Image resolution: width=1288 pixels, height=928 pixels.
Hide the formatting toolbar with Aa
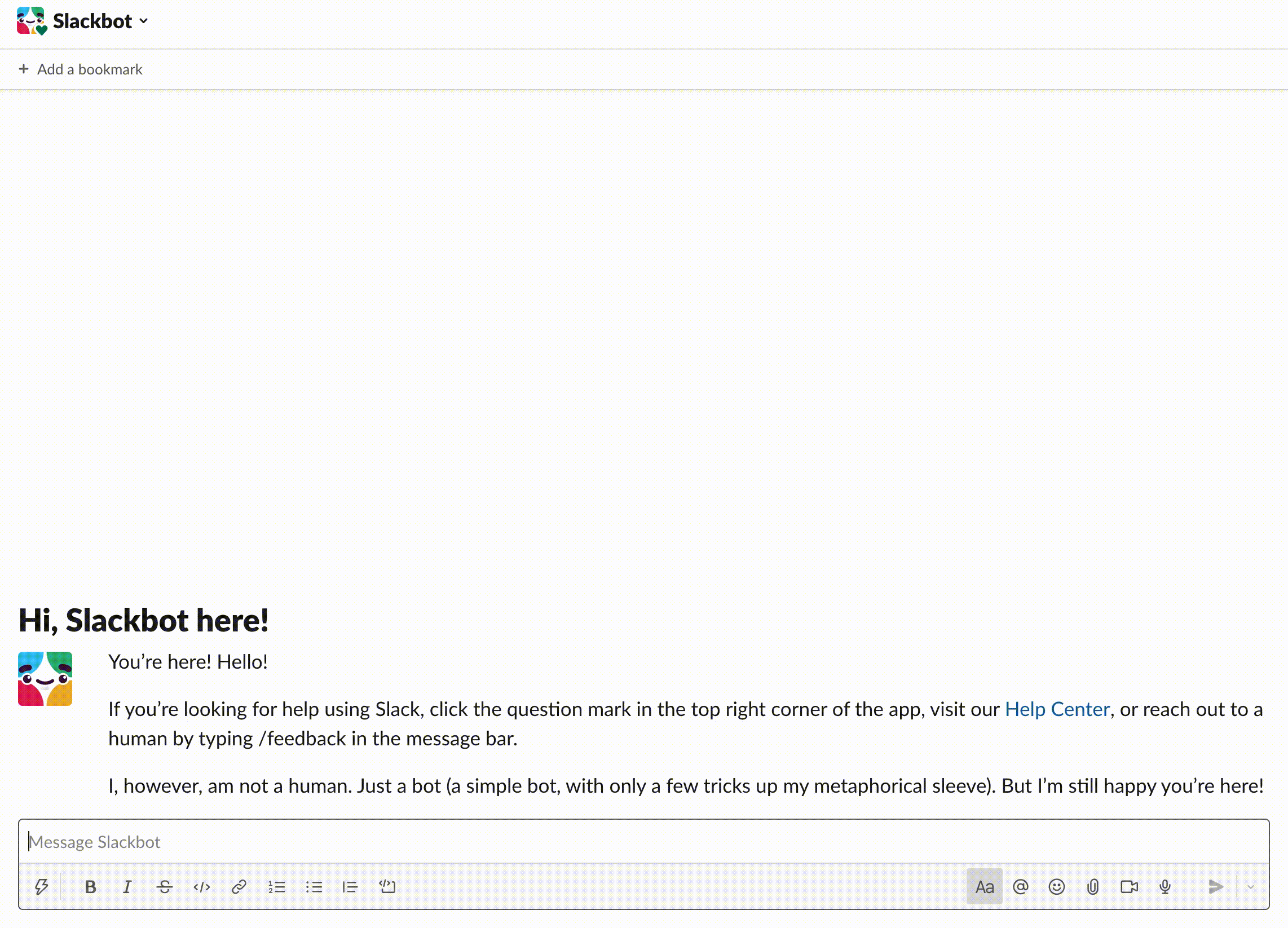point(984,886)
